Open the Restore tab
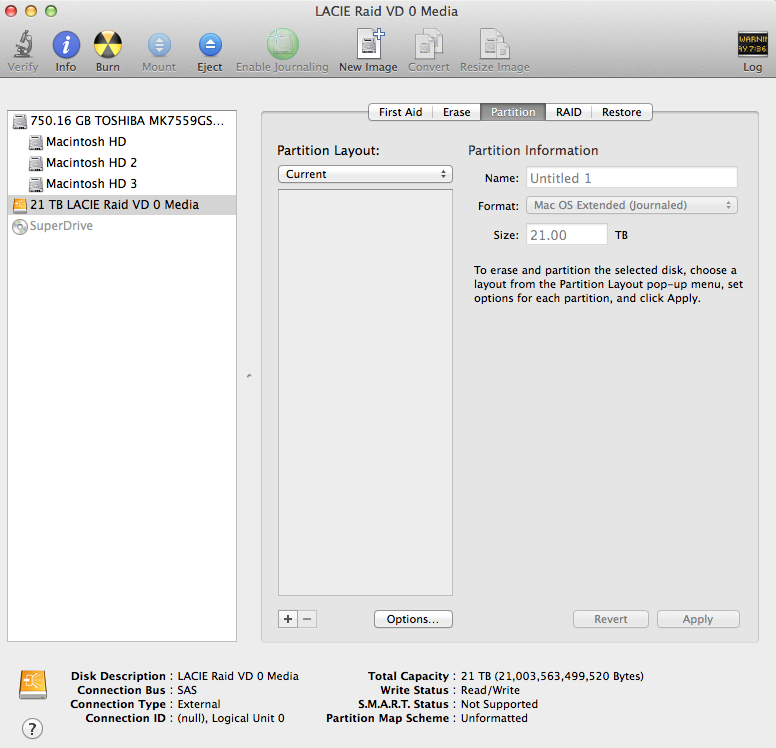 pyautogui.click(x=622, y=112)
